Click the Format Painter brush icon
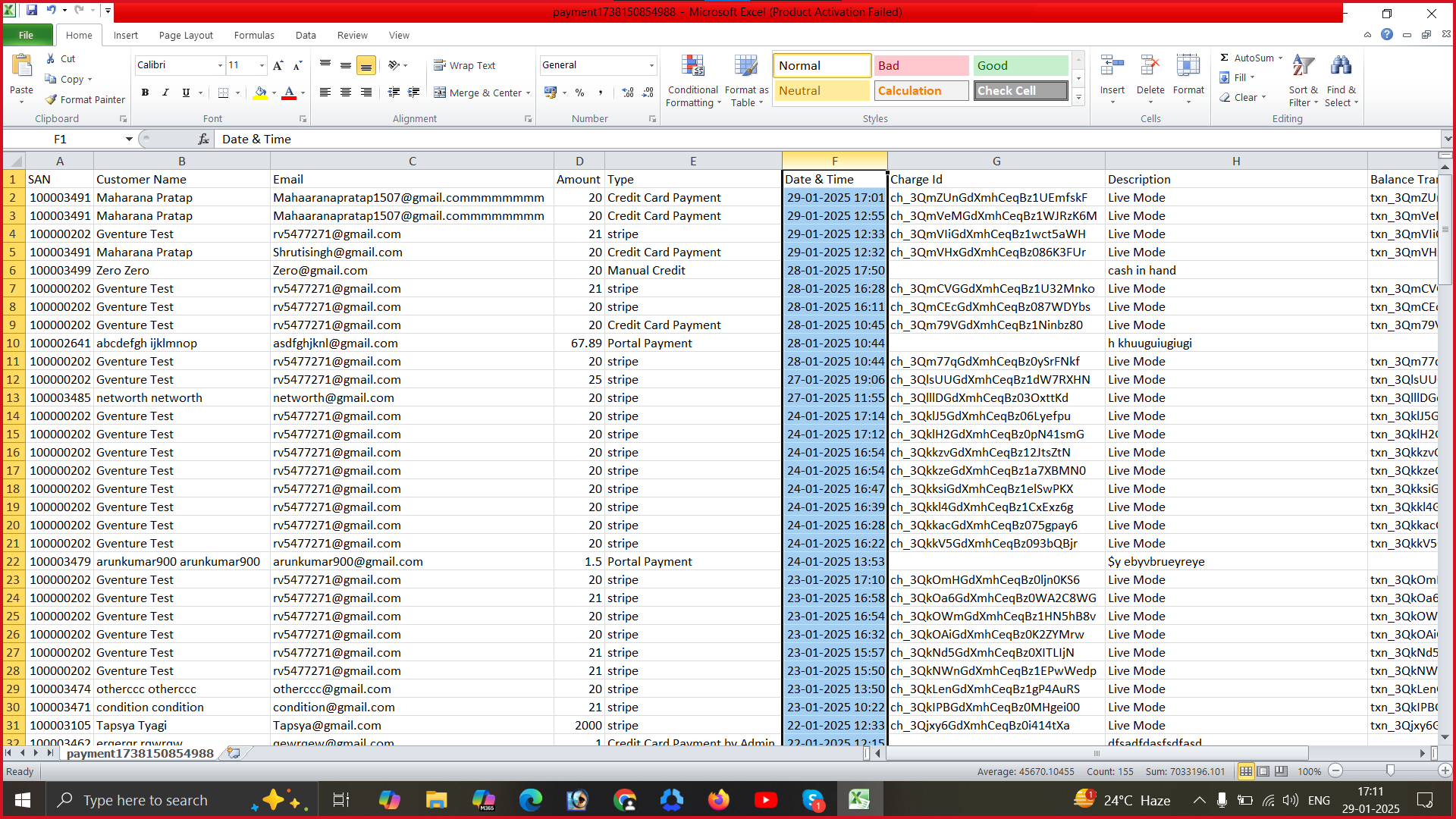This screenshot has width=1456, height=819. click(51, 99)
